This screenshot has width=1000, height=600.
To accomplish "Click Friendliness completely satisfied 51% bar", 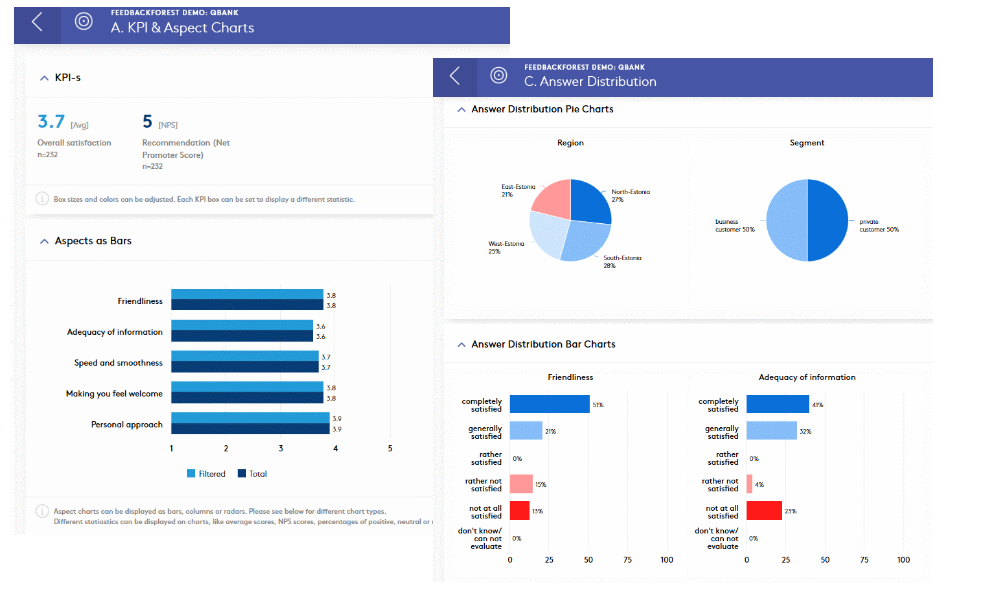I will [549, 404].
